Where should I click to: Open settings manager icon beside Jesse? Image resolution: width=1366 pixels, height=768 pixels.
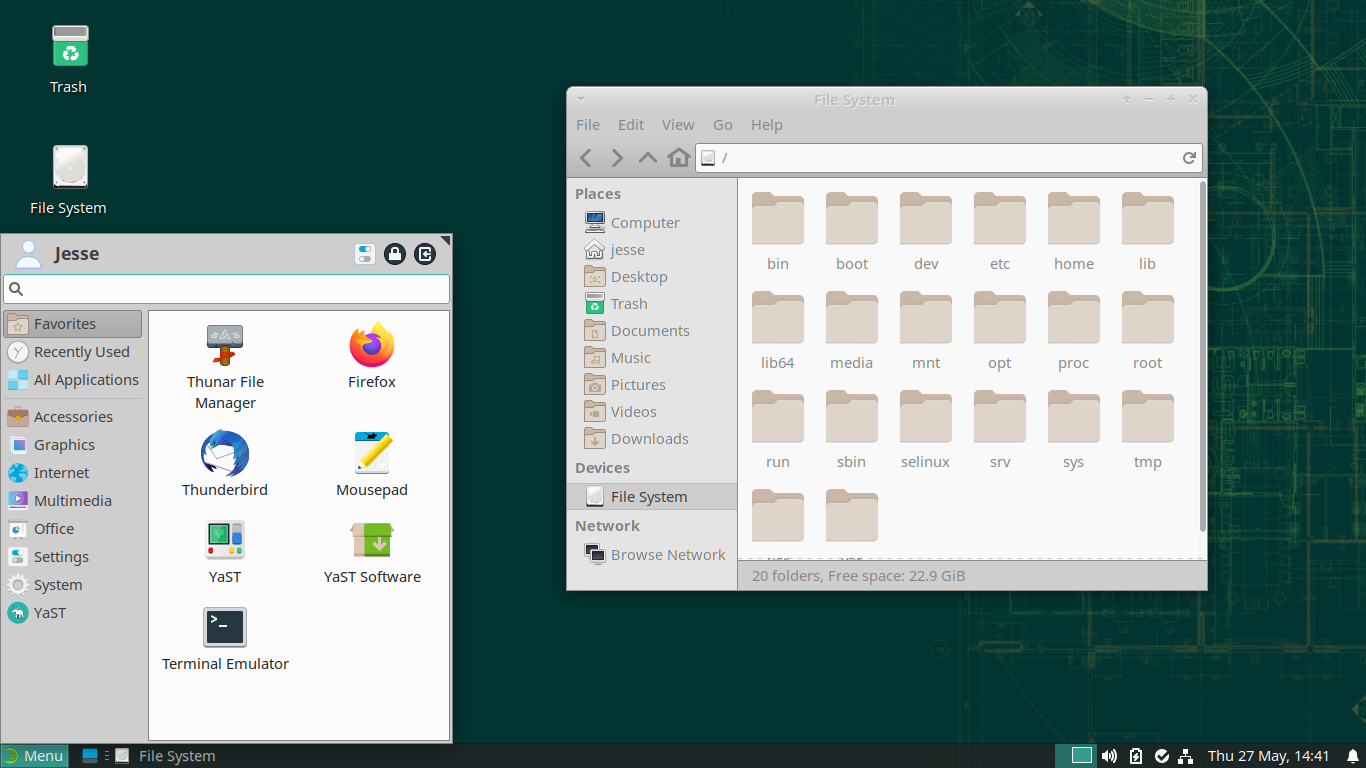point(365,254)
